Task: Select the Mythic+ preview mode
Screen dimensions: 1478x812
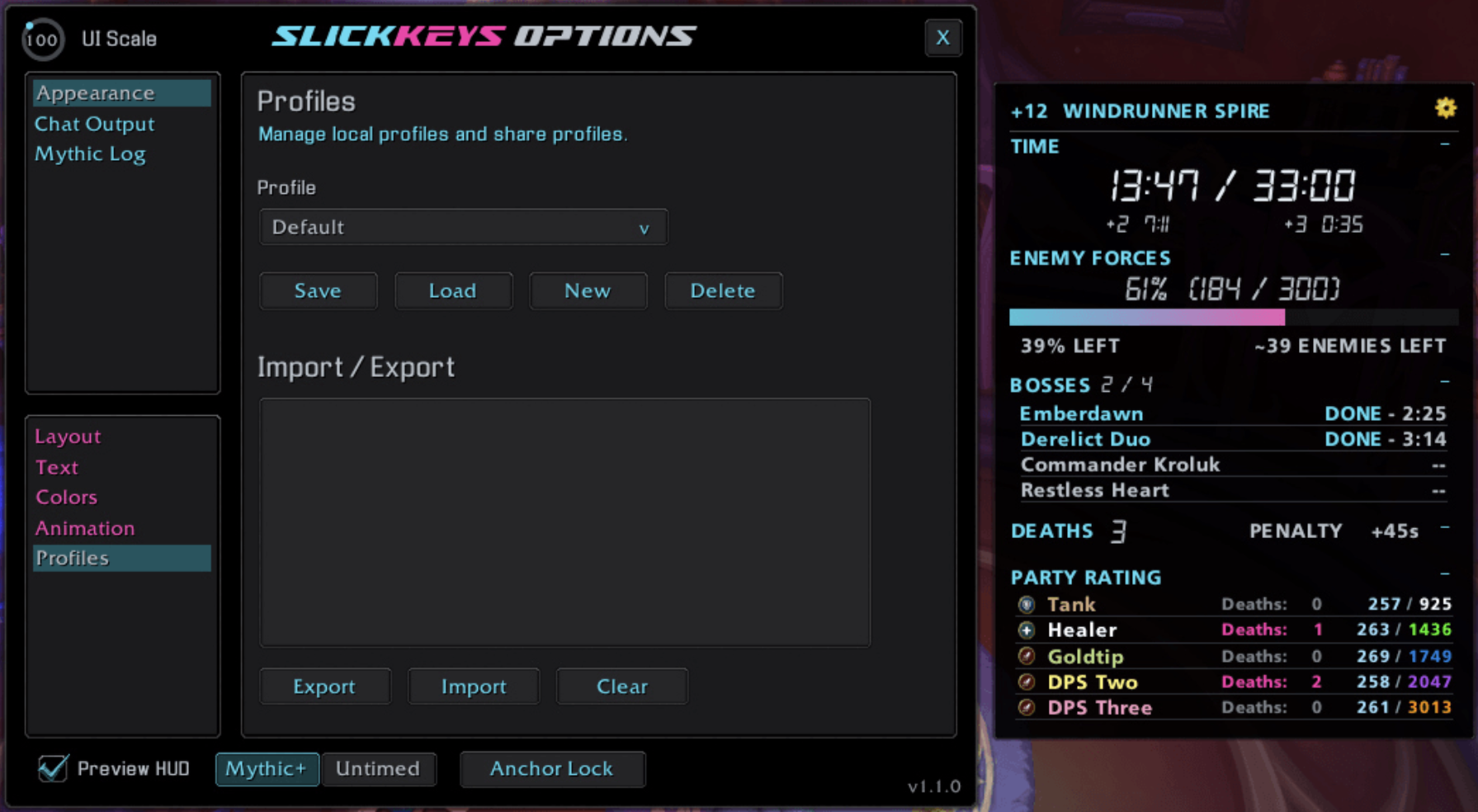Action: [x=267, y=769]
